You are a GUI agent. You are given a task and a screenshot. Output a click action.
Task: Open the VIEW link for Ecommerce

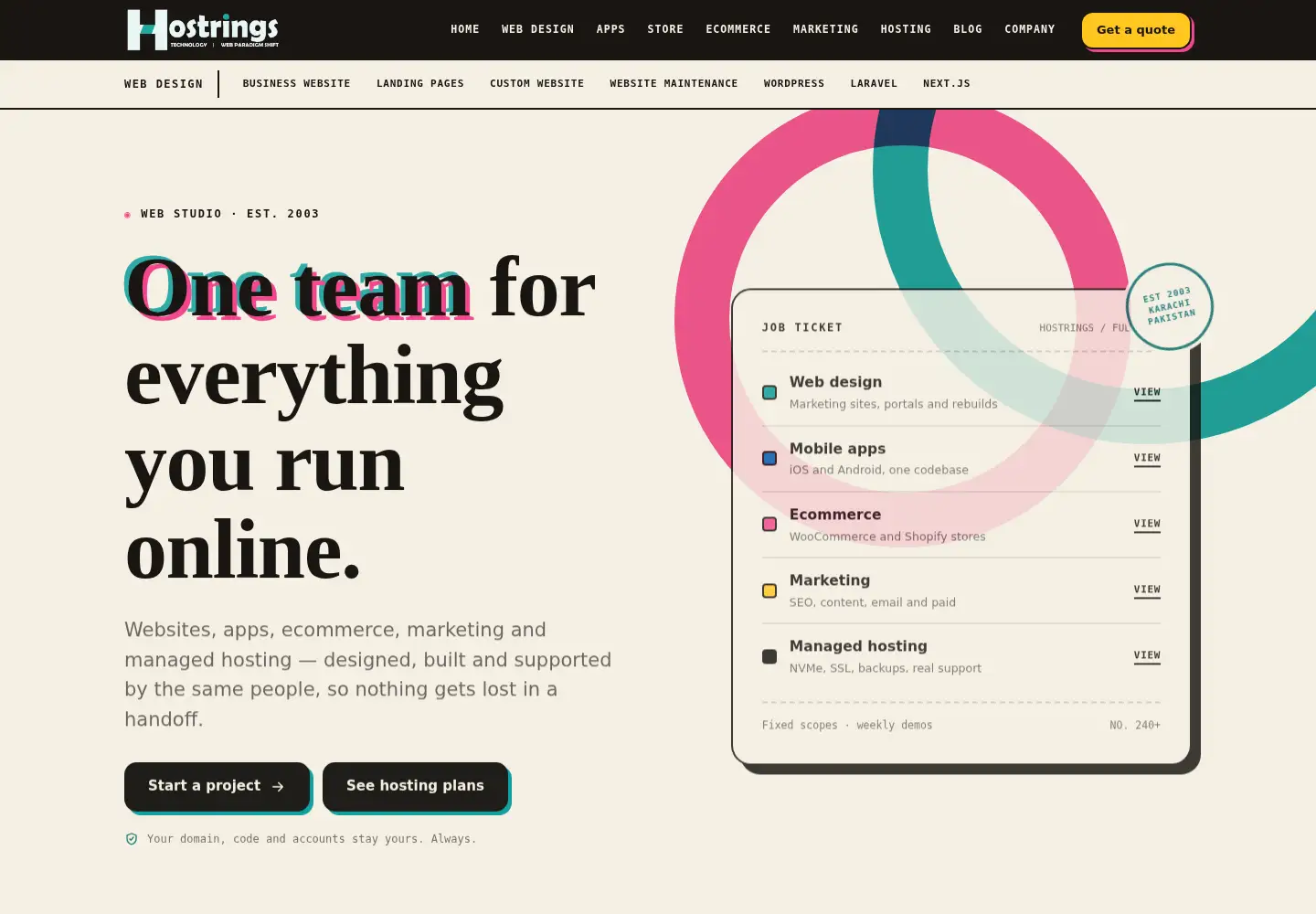coord(1147,525)
